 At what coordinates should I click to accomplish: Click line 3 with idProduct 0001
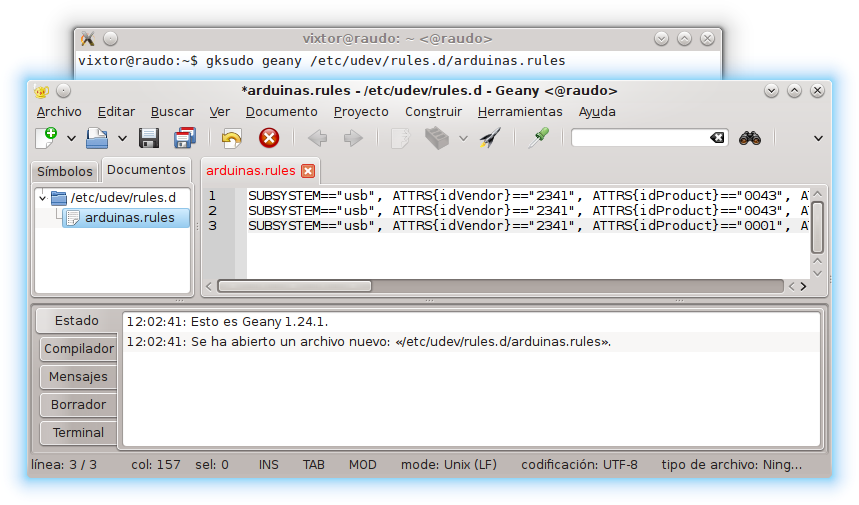pos(528,225)
